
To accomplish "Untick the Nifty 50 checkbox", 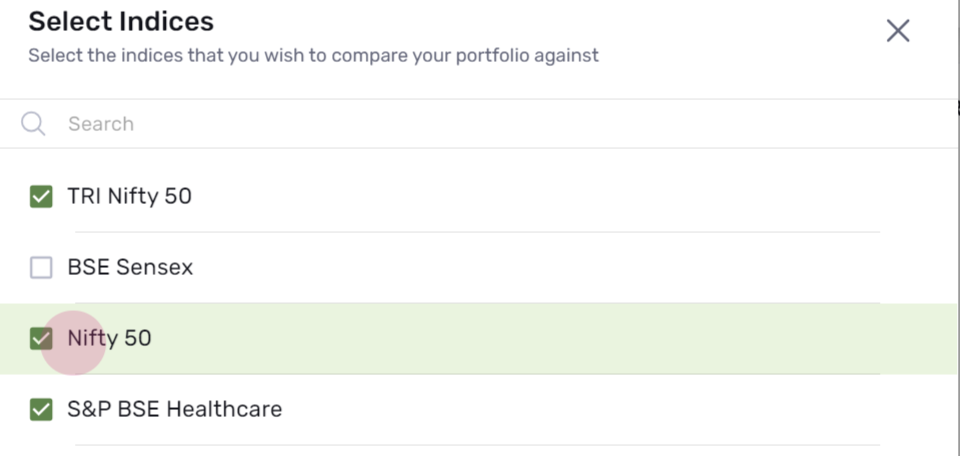I will (41, 338).
